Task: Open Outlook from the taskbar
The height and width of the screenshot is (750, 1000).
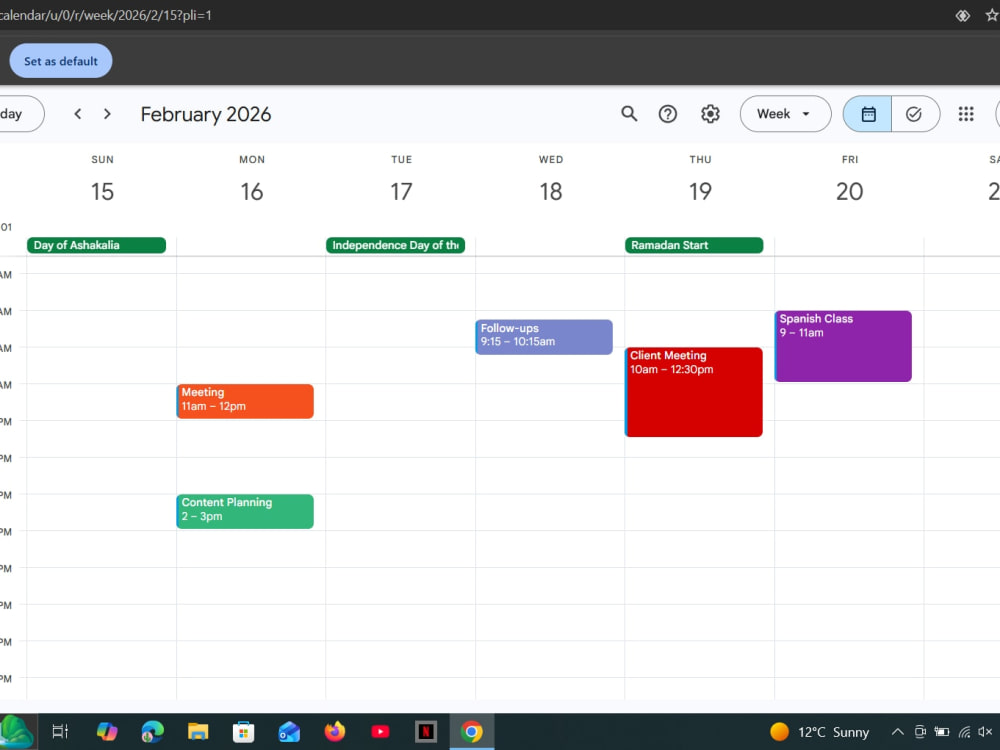Action: pyautogui.click(x=289, y=732)
